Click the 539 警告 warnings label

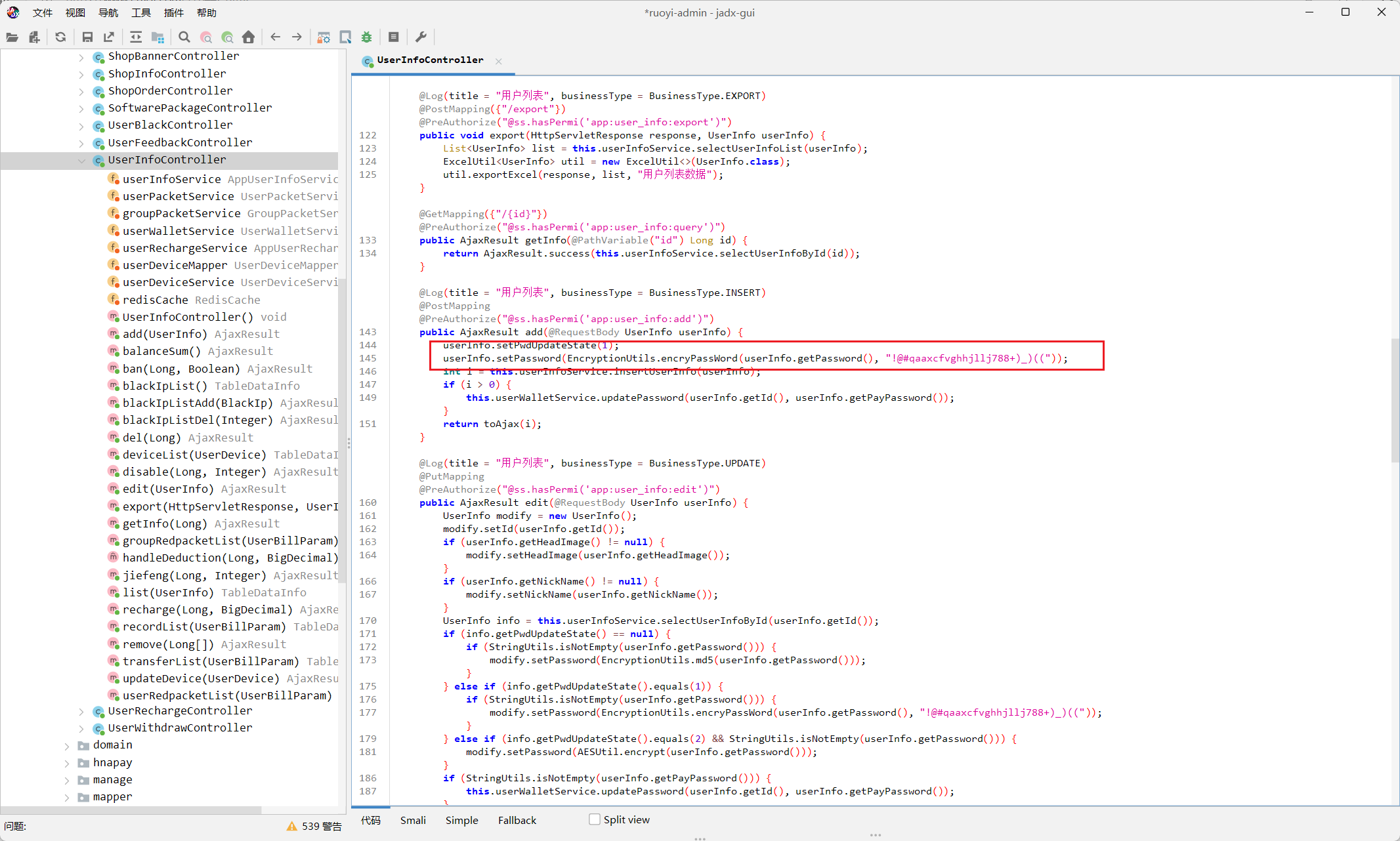pos(322,826)
